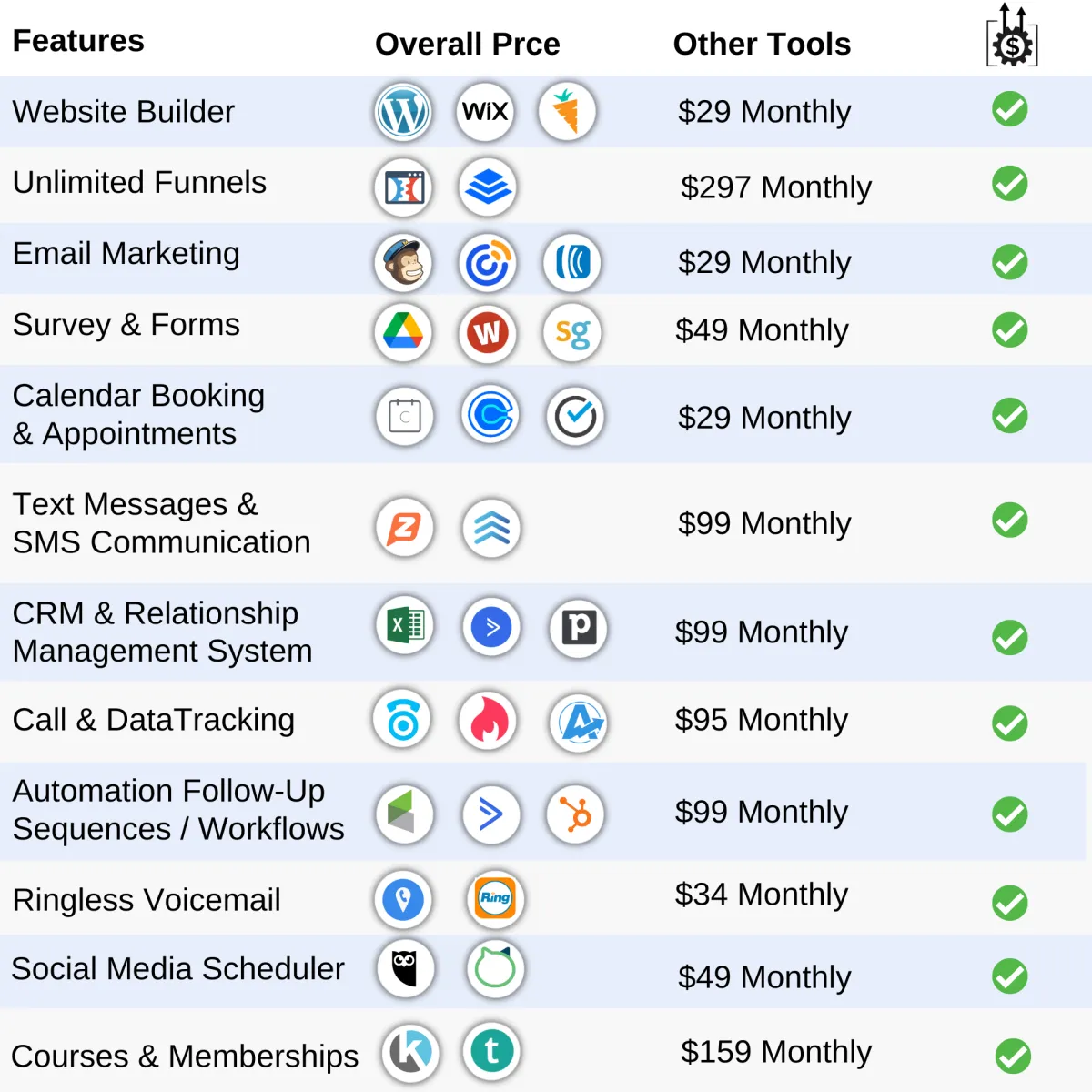
Task: Click the HubSpot orange sprocket icon
Action: 575,814
